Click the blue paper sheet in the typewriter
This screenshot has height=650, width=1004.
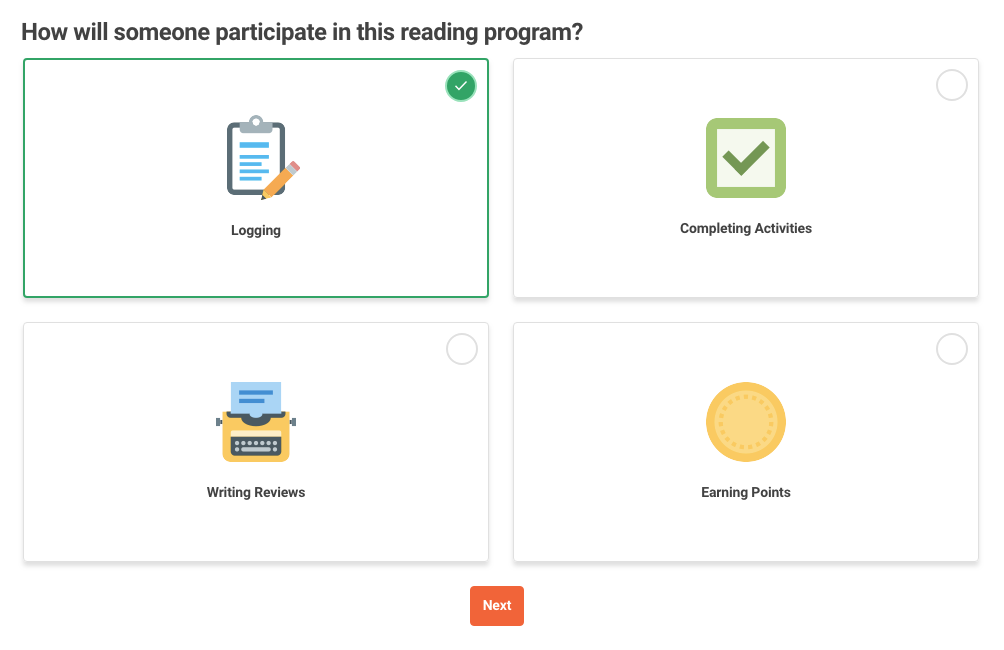click(x=256, y=398)
